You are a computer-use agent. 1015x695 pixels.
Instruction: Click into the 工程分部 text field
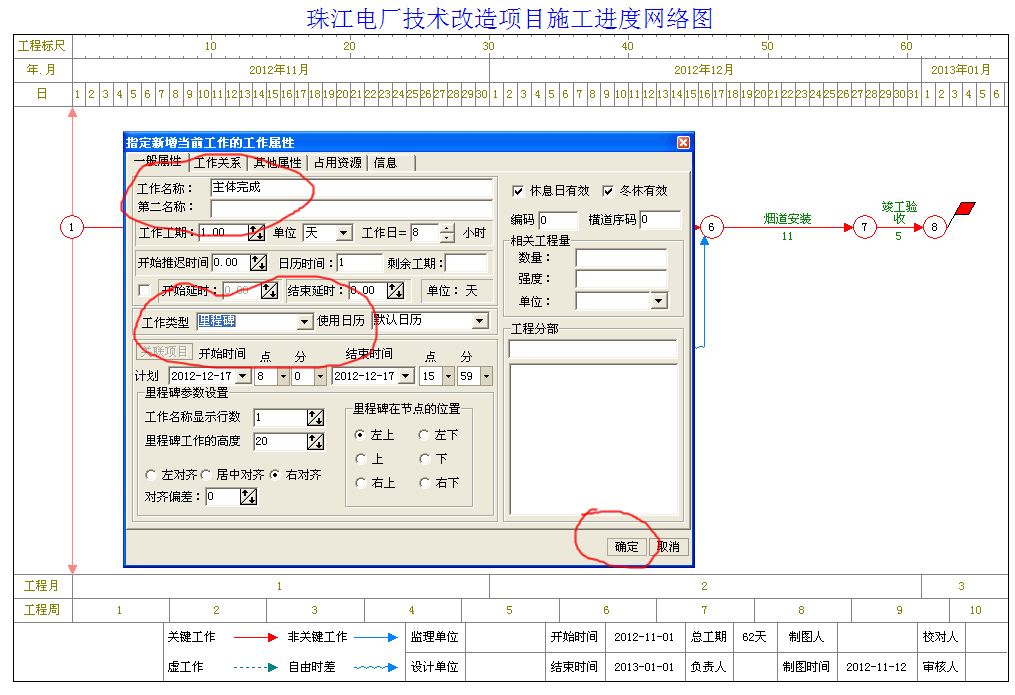pos(592,349)
